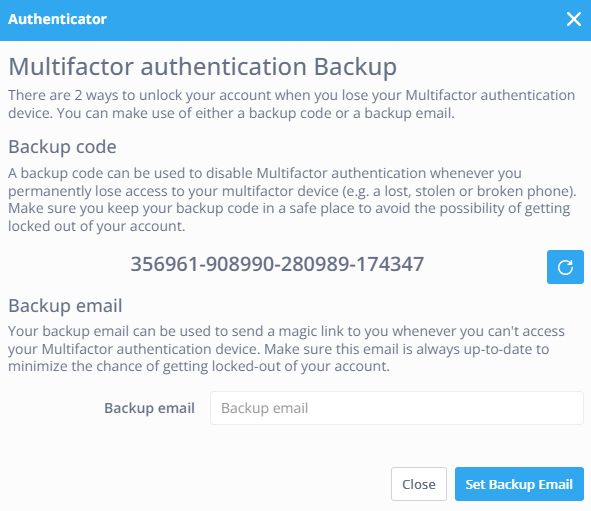The image size is (591, 511).
Task: Focus the Backup email input field
Action: coord(397,408)
